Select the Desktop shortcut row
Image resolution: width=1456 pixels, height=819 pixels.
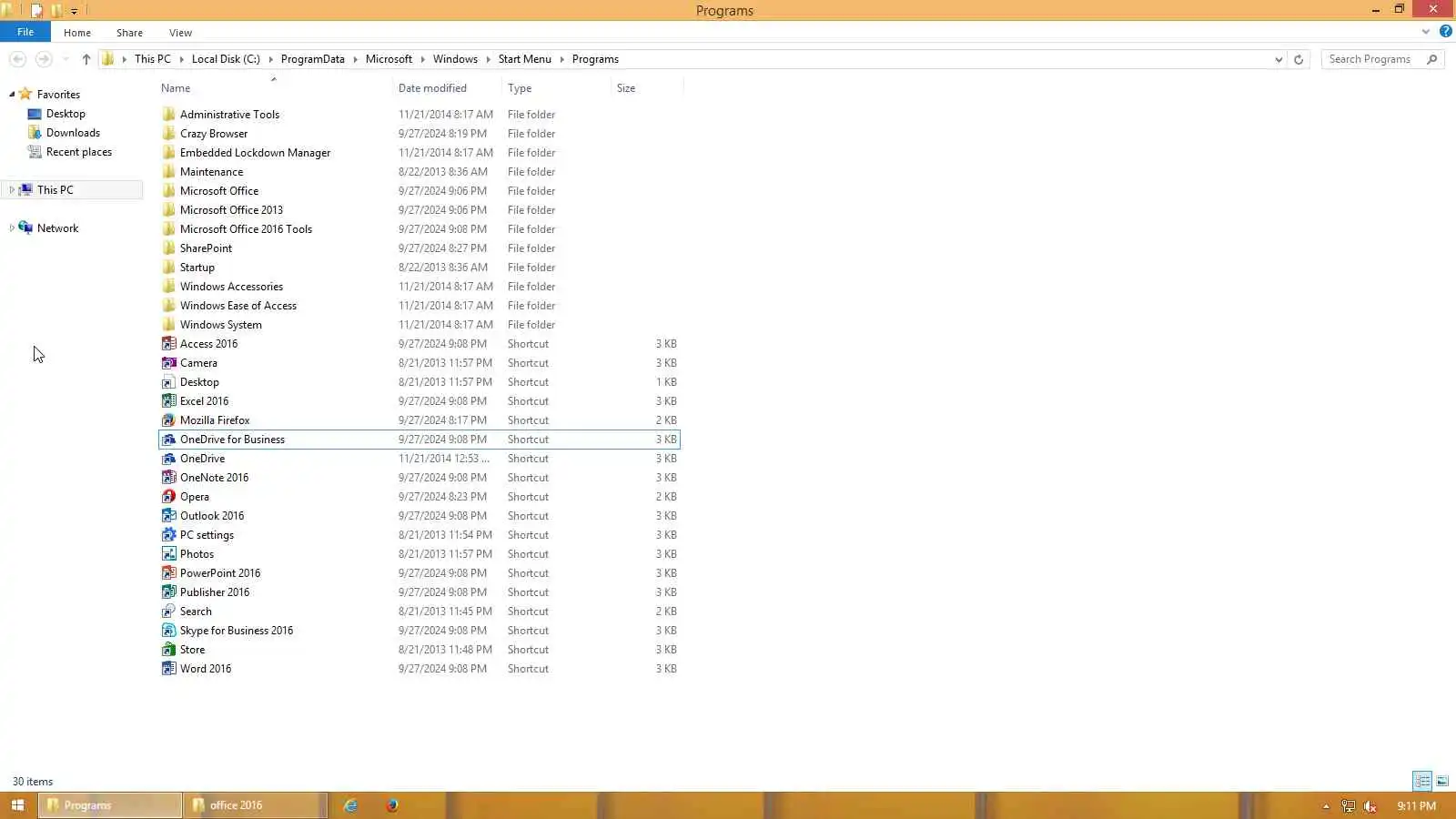click(419, 382)
